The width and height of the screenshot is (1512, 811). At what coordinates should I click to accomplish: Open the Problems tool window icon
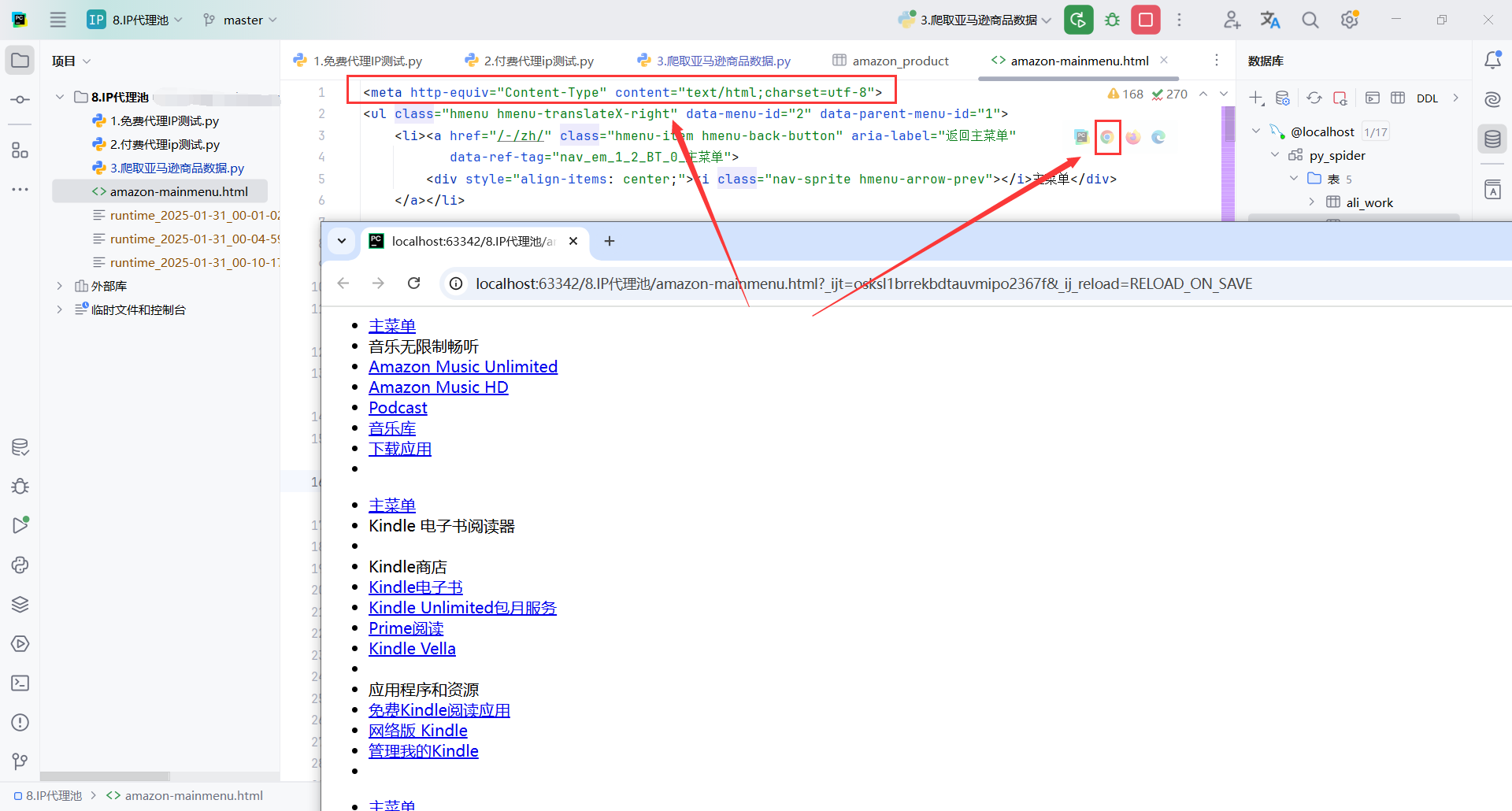pyautogui.click(x=20, y=722)
